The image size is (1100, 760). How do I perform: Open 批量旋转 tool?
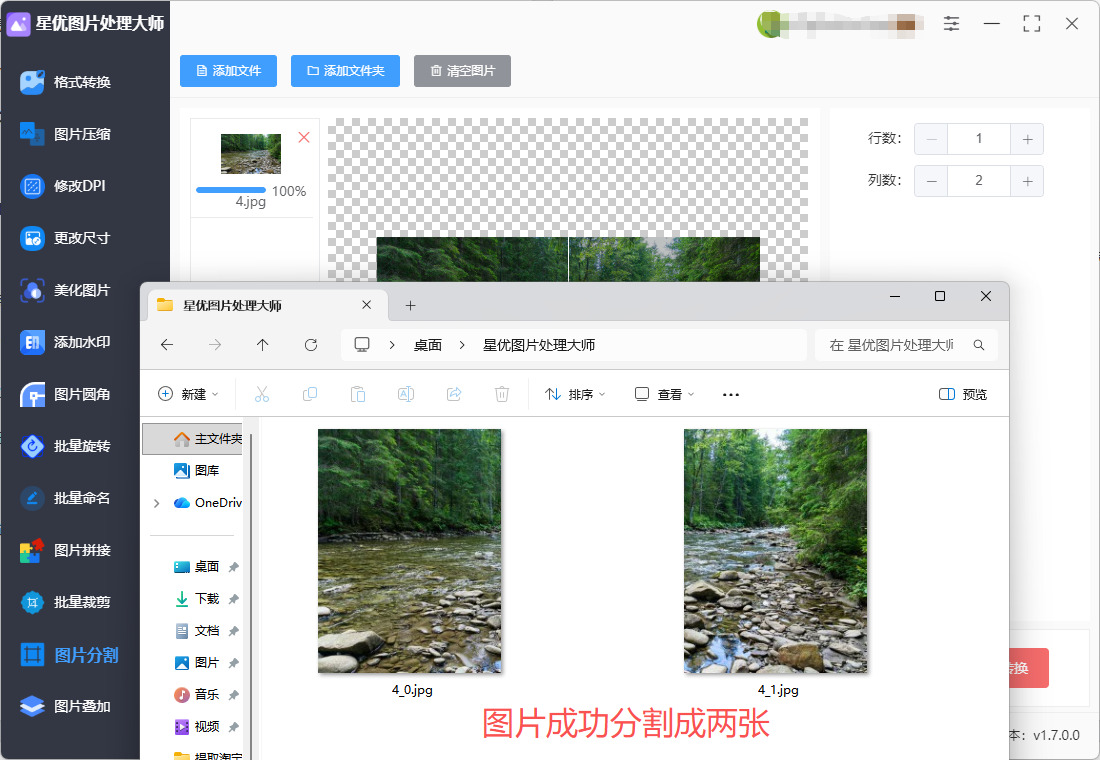tap(66, 446)
